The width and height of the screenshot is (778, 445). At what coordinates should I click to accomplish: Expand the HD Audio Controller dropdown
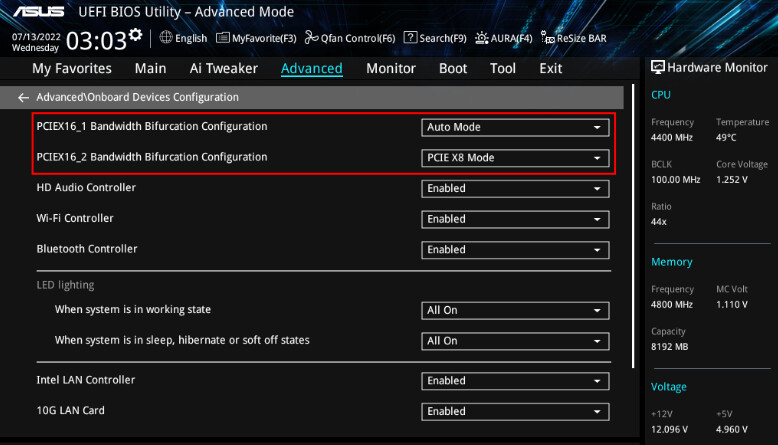pyautogui.click(x=515, y=189)
